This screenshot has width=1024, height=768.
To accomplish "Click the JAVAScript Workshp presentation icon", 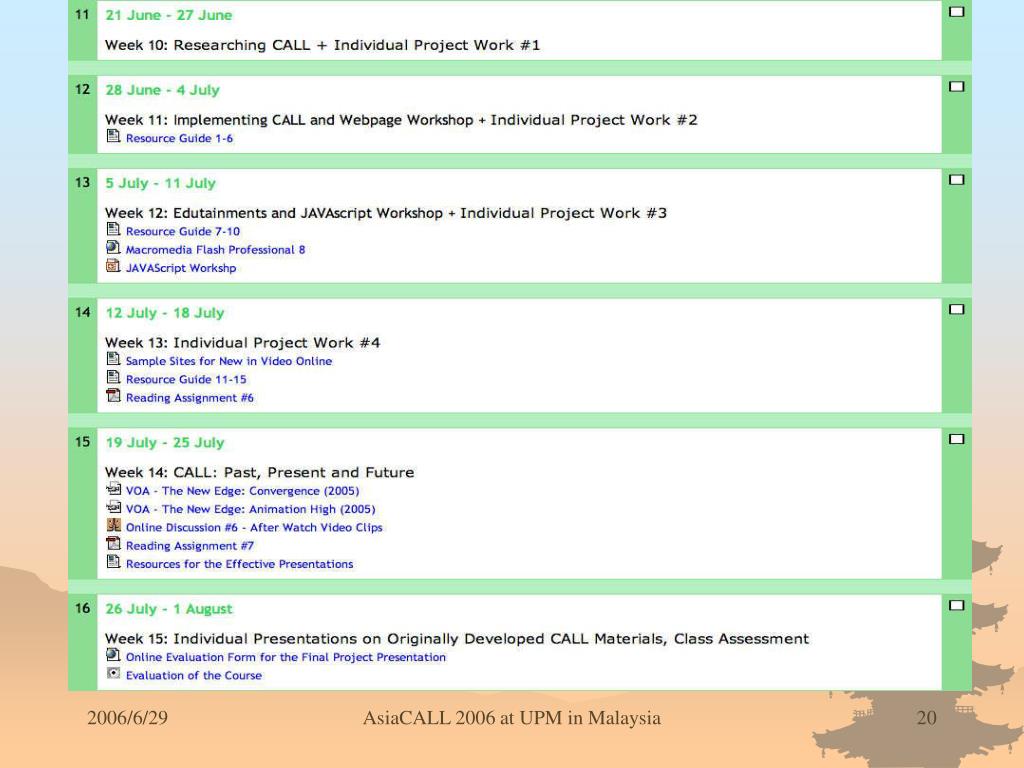I will (x=114, y=266).
